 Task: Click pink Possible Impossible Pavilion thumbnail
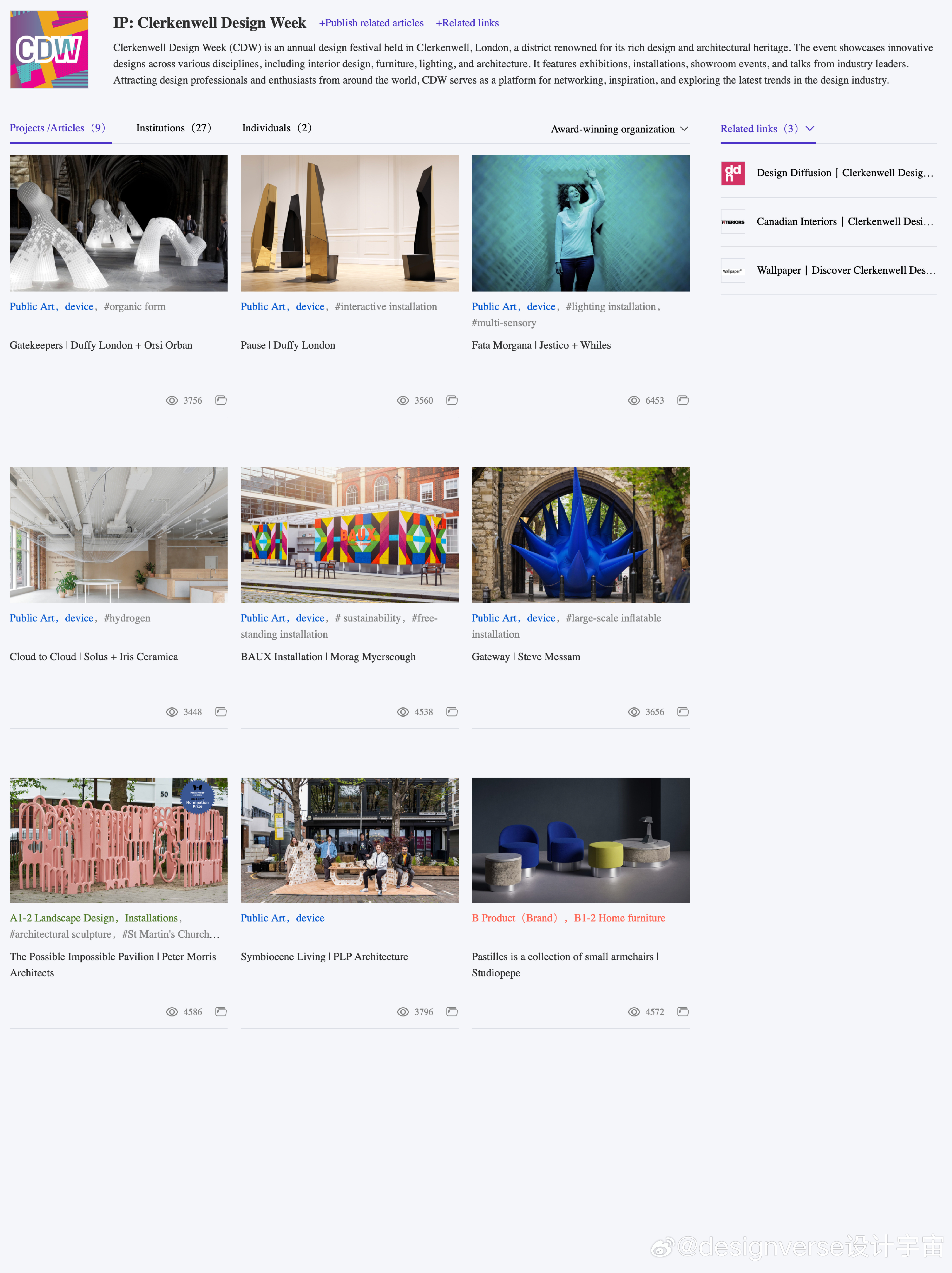(x=118, y=840)
